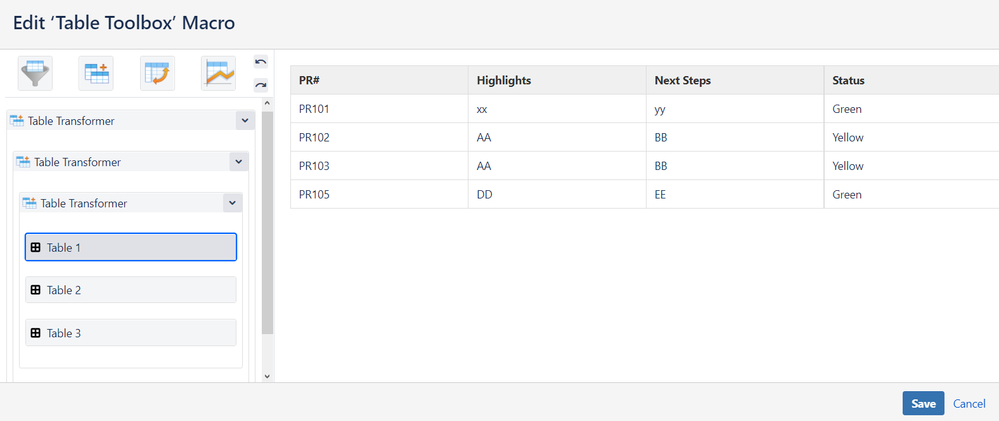Open the second-level Table Transformer dropdown arrow
Image resolution: width=999 pixels, height=421 pixels.
click(238, 161)
